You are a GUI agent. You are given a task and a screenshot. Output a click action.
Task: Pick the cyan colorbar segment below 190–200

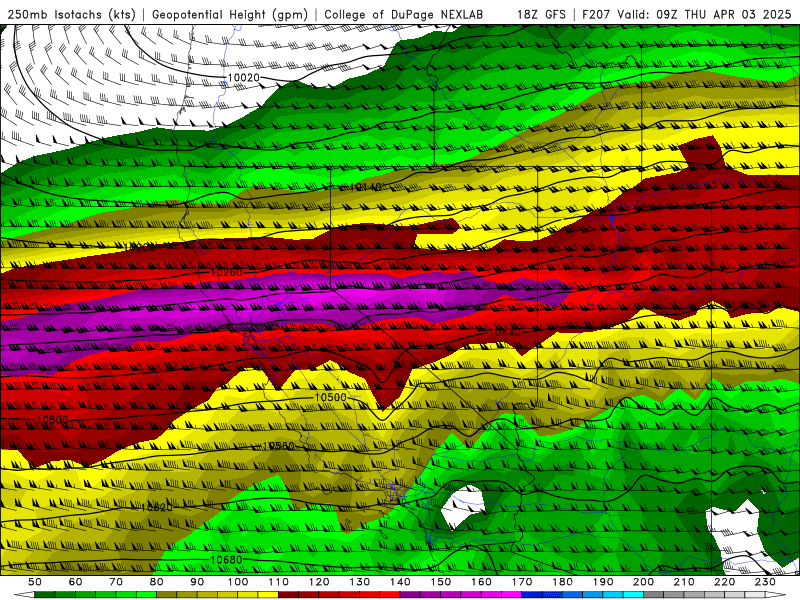pyautogui.click(x=623, y=595)
